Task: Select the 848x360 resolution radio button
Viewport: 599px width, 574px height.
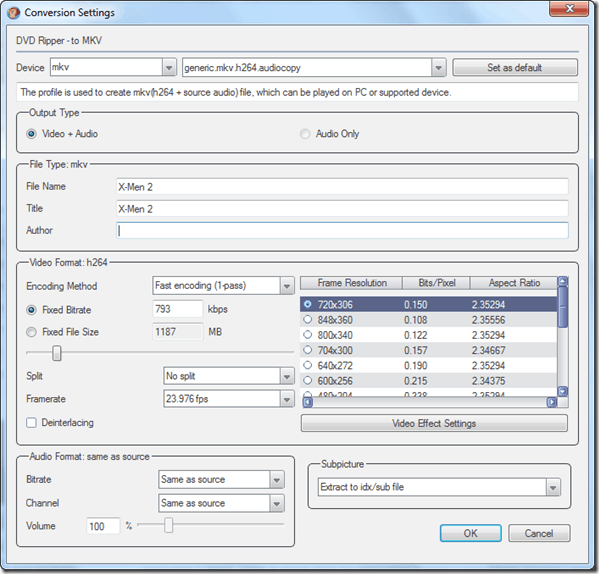Action: [x=308, y=319]
